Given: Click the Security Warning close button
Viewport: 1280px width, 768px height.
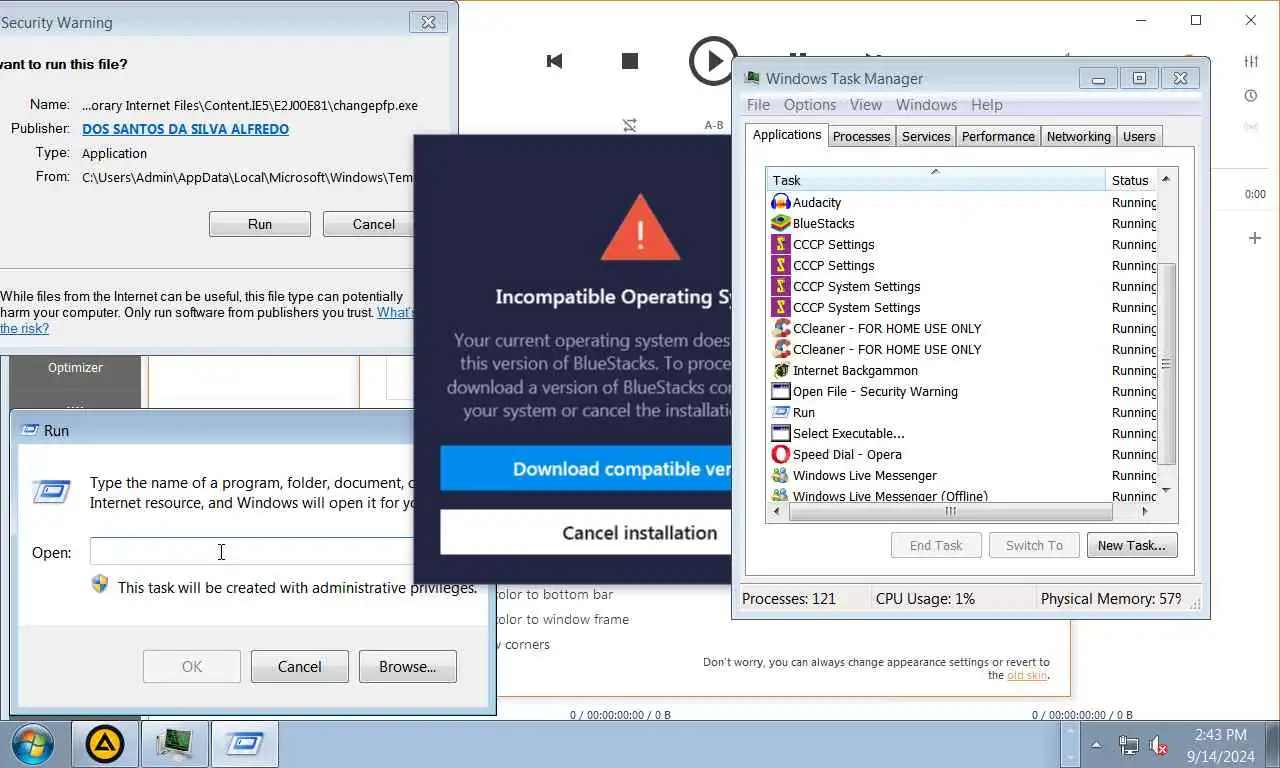Looking at the screenshot, I should tap(428, 22).
